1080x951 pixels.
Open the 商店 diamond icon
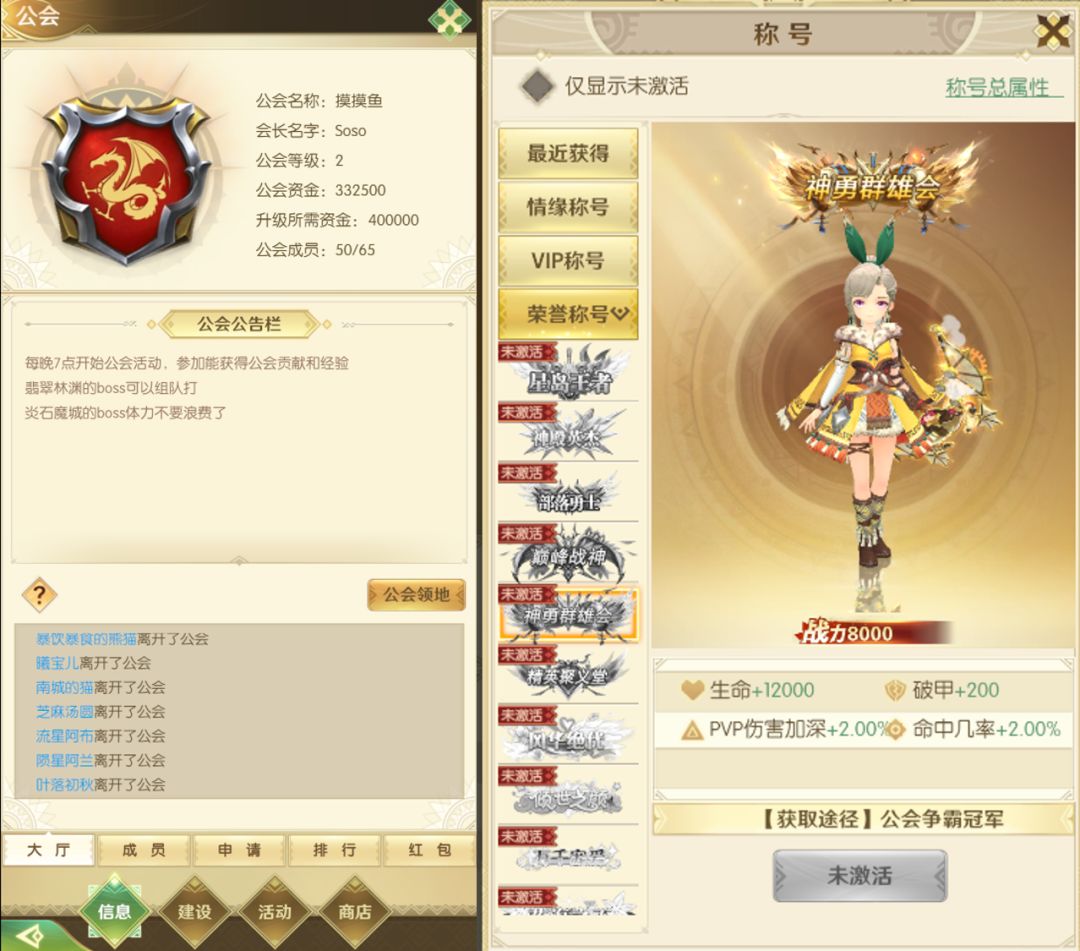(x=355, y=911)
